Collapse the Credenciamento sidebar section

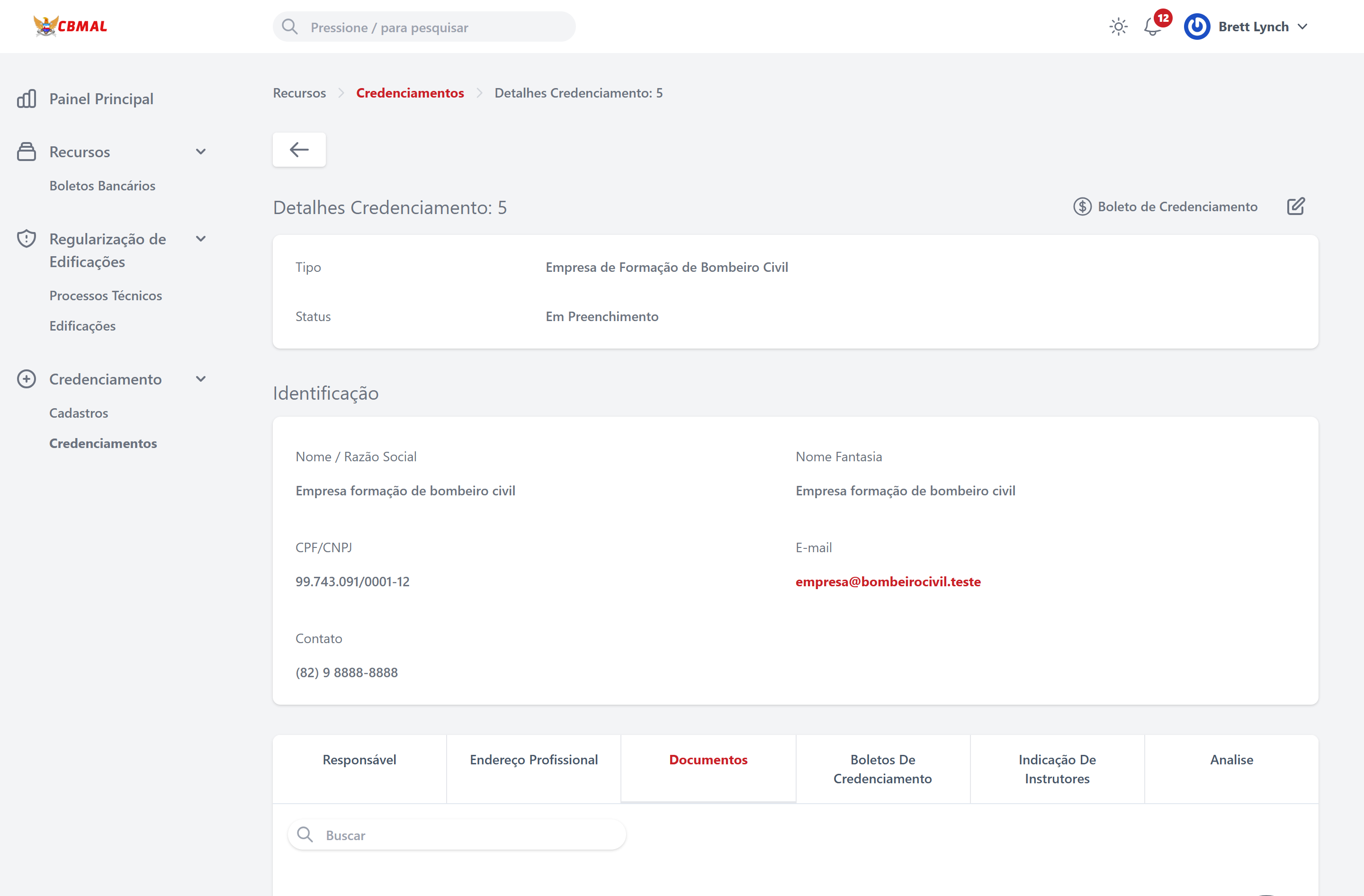coord(201,379)
